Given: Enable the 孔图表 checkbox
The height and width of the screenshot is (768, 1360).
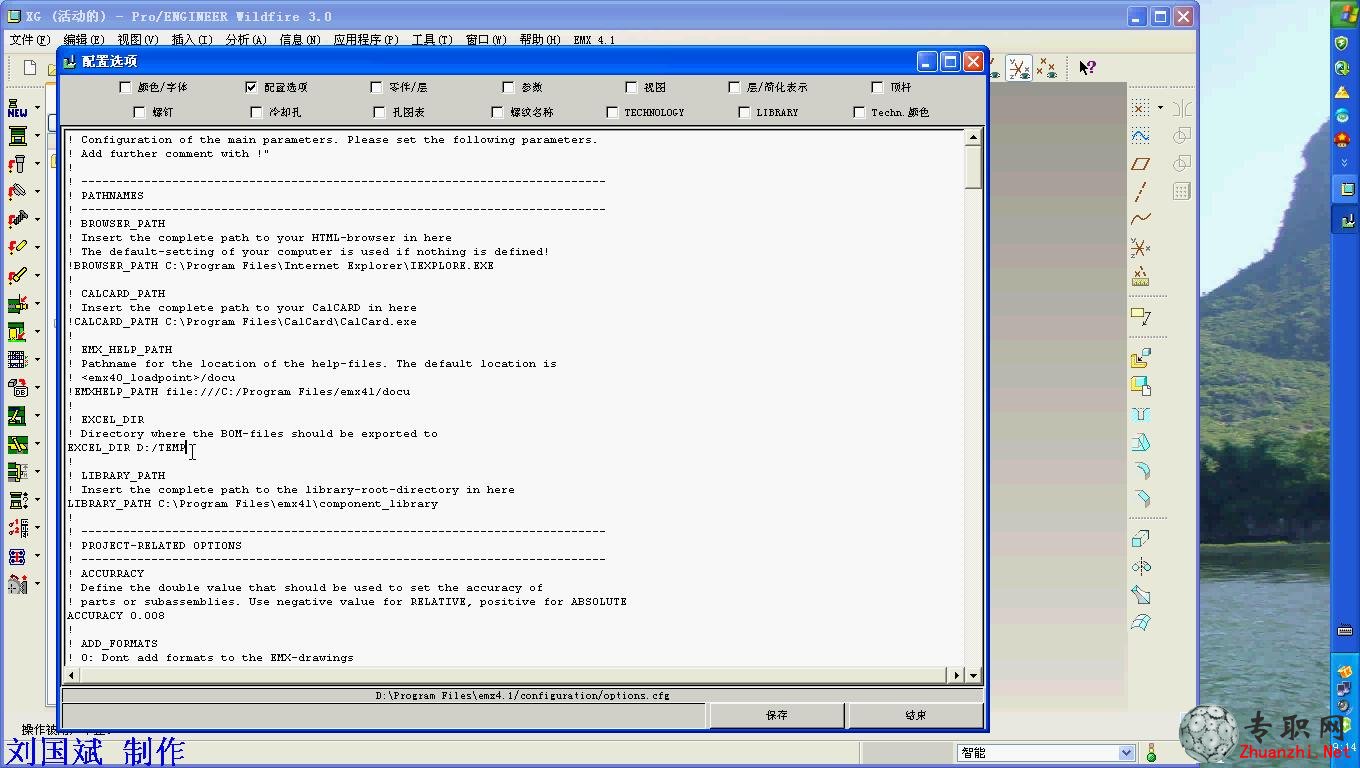Looking at the screenshot, I should (x=379, y=112).
